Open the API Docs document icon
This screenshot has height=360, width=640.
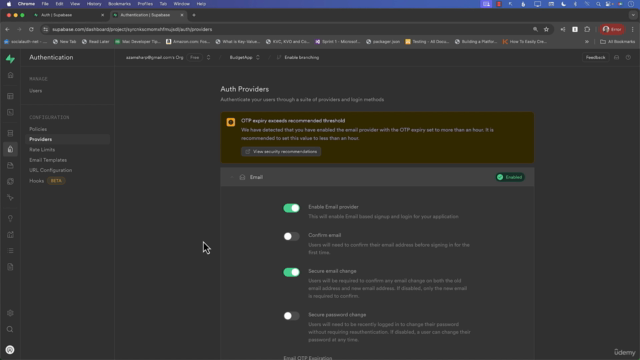[11, 267]
